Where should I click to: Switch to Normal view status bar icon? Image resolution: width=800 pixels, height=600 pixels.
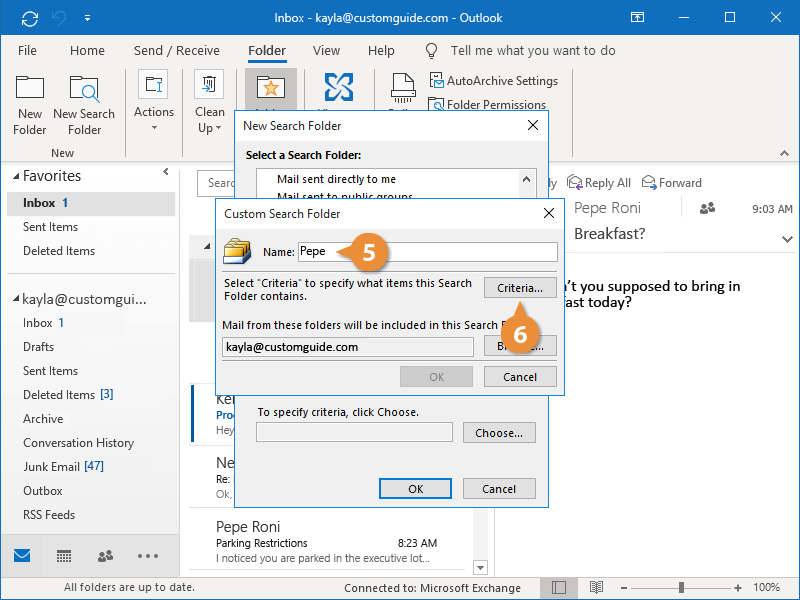coord(559,588)
